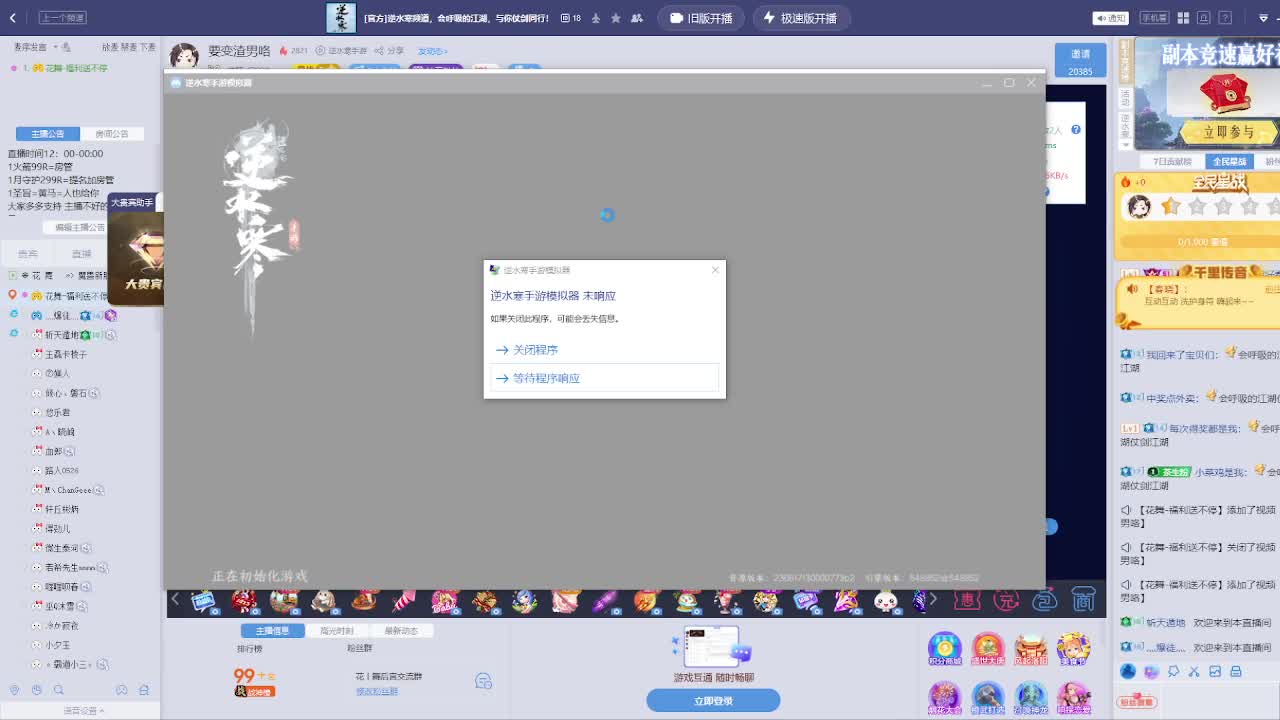Start the fast-version broadcast (极速版开播)
This screenshot has height=720, width=1280.
pos(801,18)
